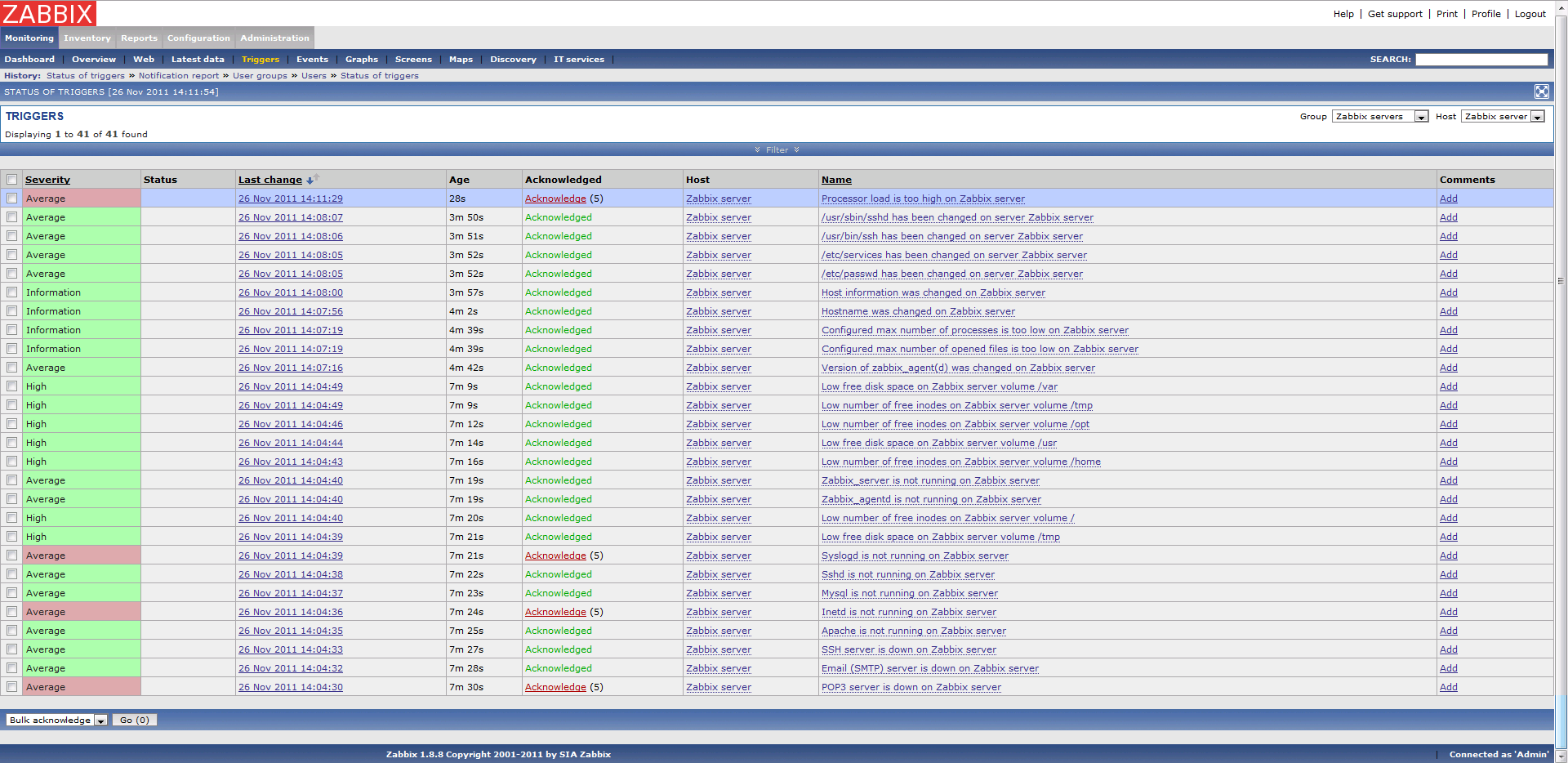The width and height of the screenshot is (1568, 763).
Task: Acknowledge the Processor load trigger
Action: click(x=555, y=199)
